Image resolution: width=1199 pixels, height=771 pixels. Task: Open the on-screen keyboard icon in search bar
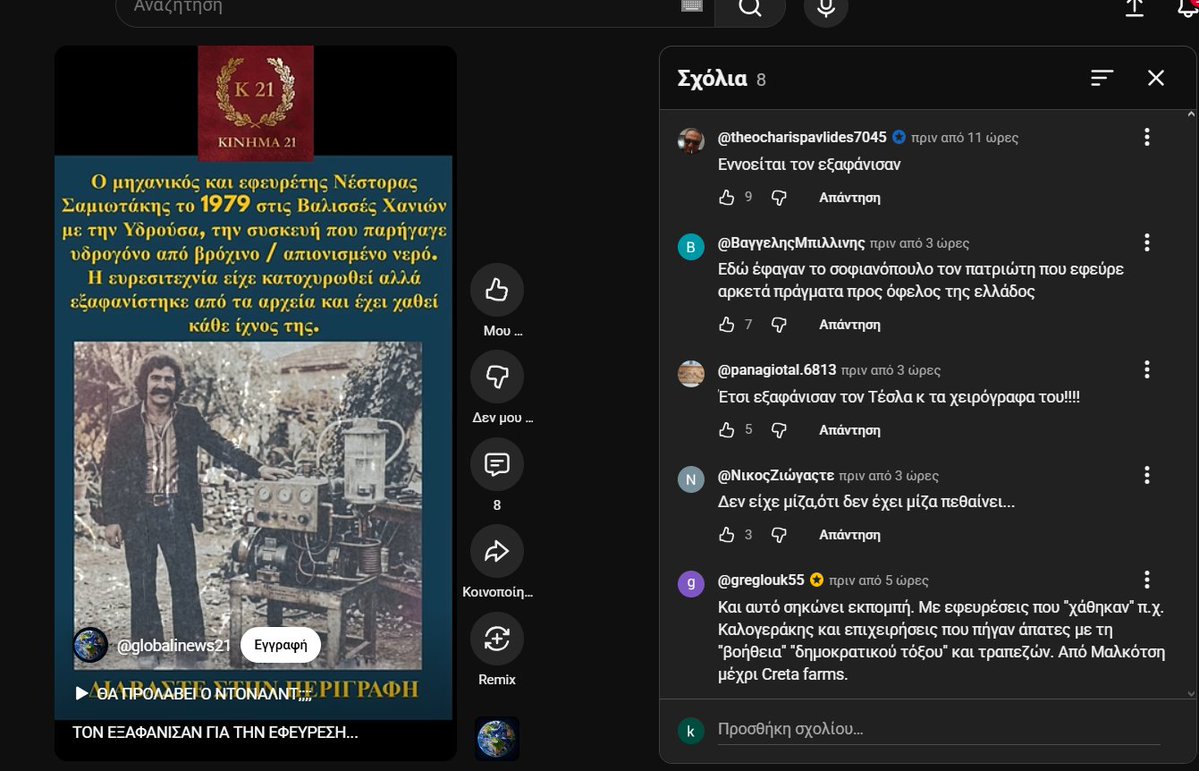pyautogui.click(x=691, y=6)
